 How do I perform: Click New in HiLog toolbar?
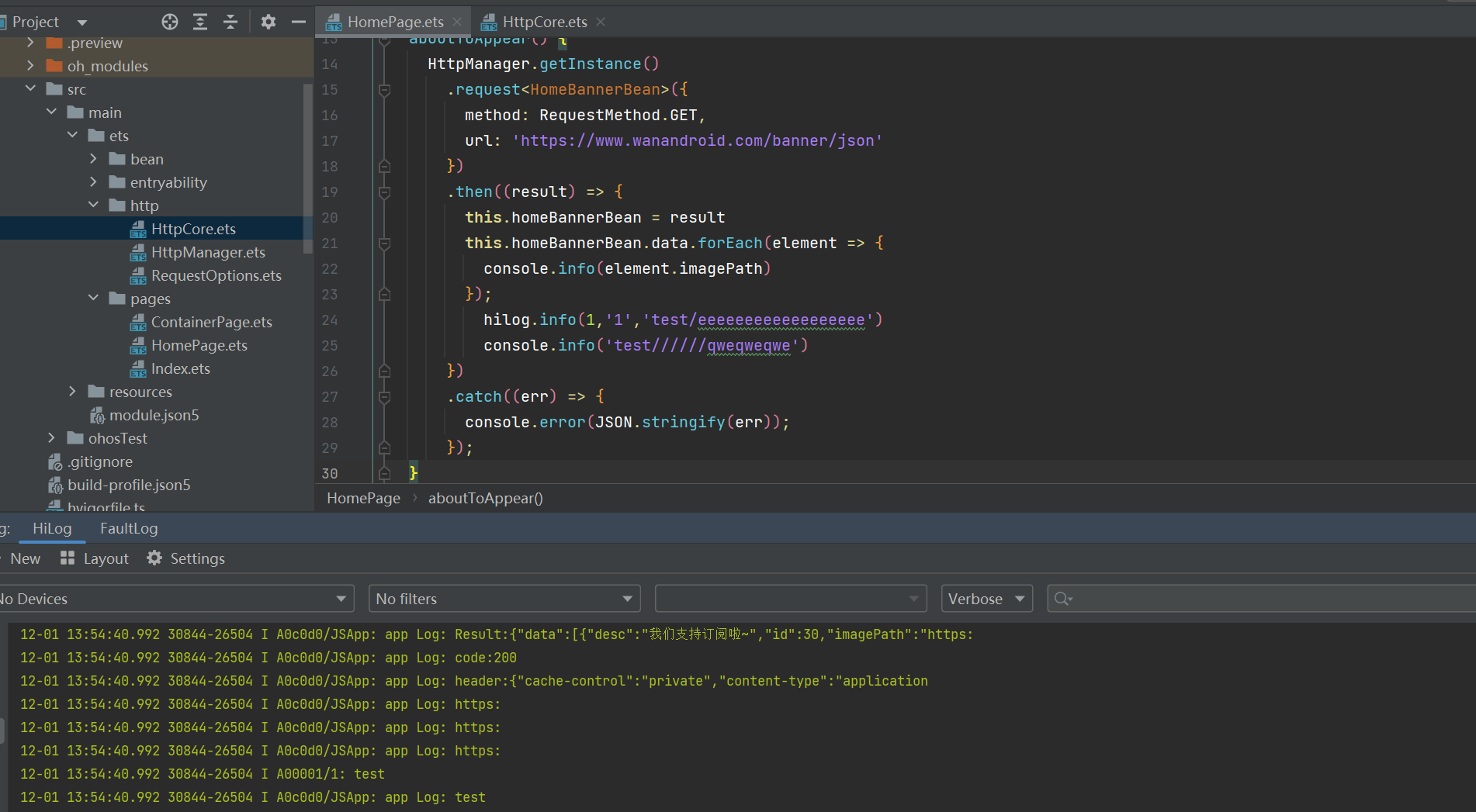(x=23, y=558)
